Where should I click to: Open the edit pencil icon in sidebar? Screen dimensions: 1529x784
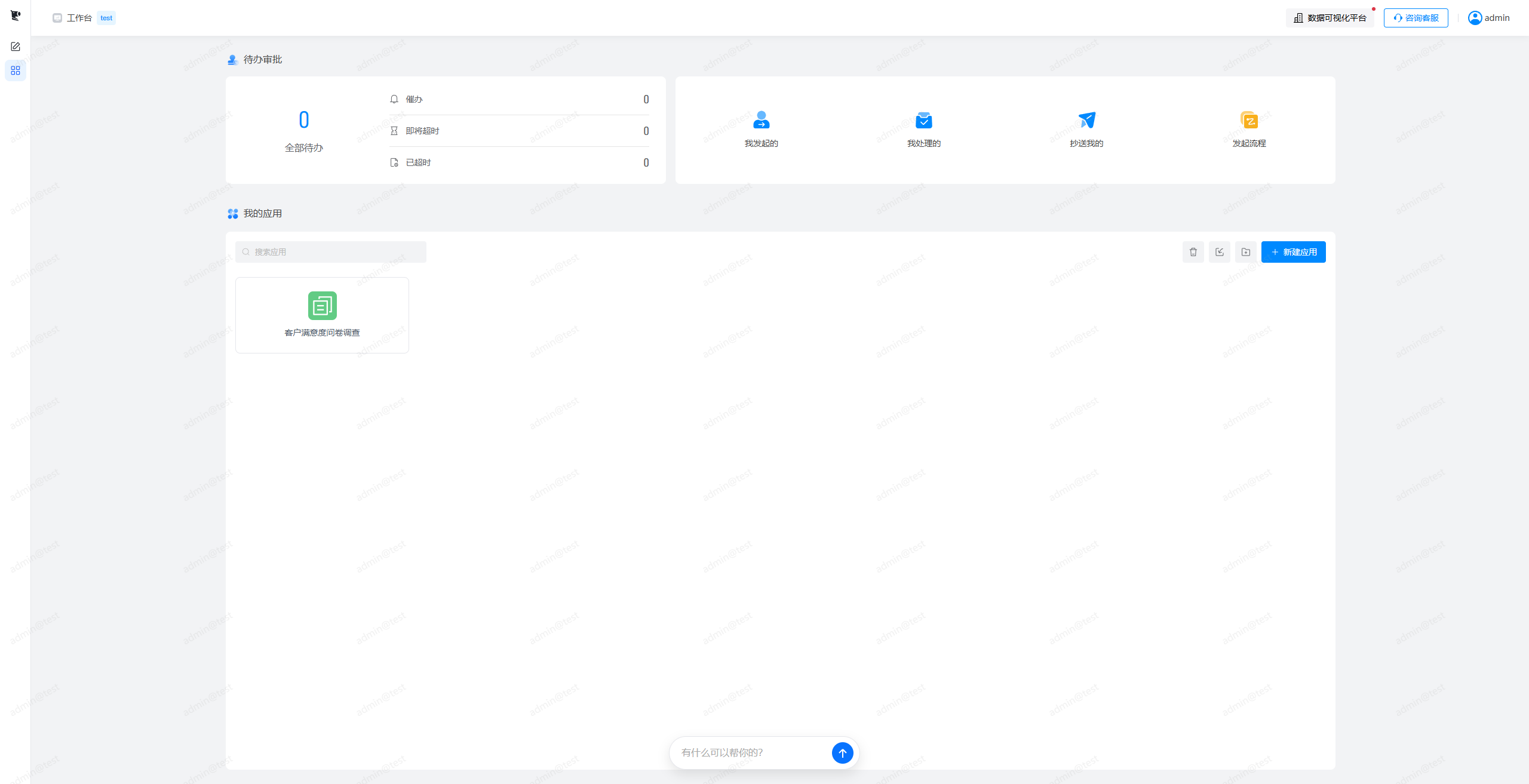coord(16,47)
